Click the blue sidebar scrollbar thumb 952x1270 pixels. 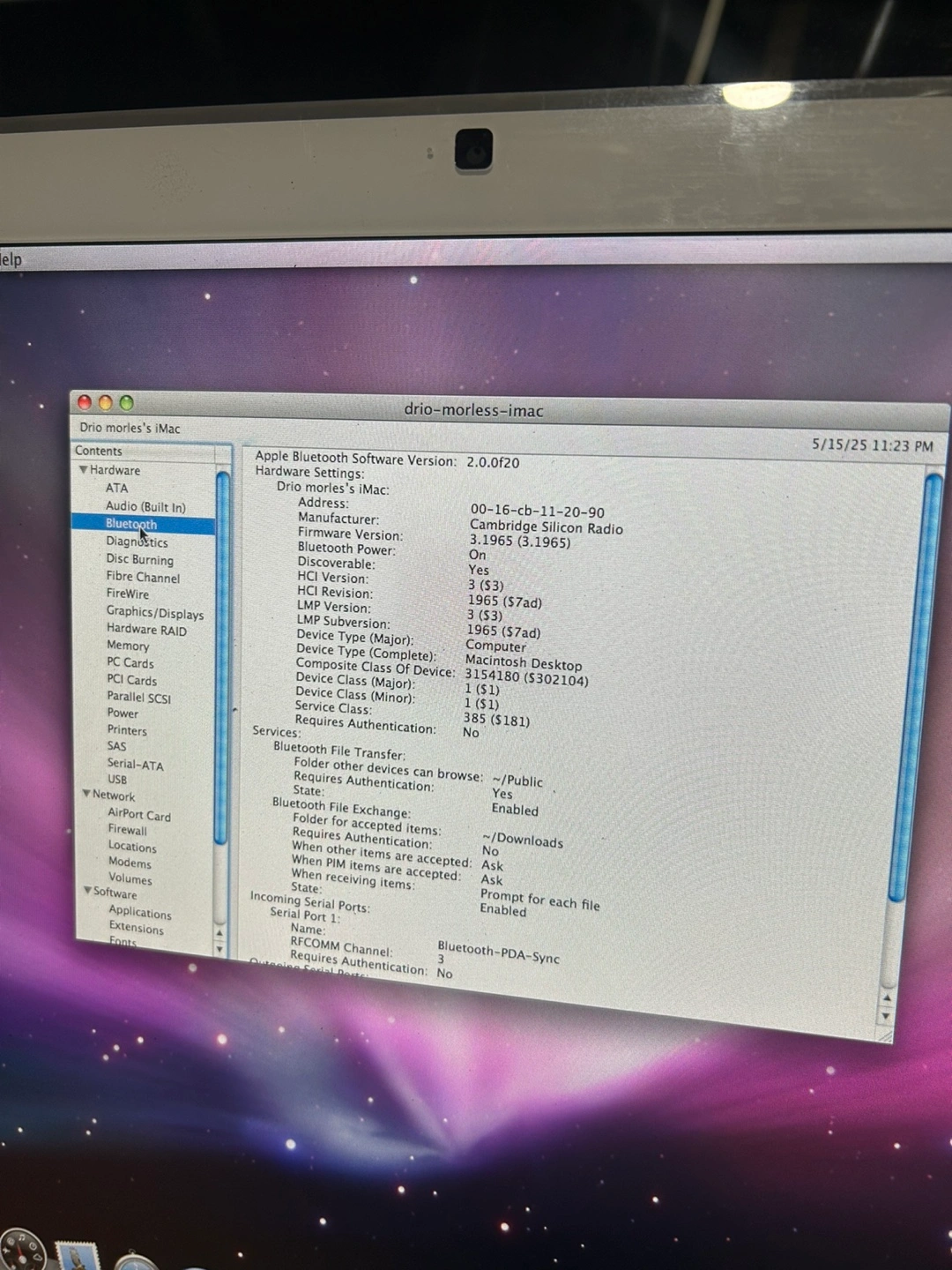point(222,653)
